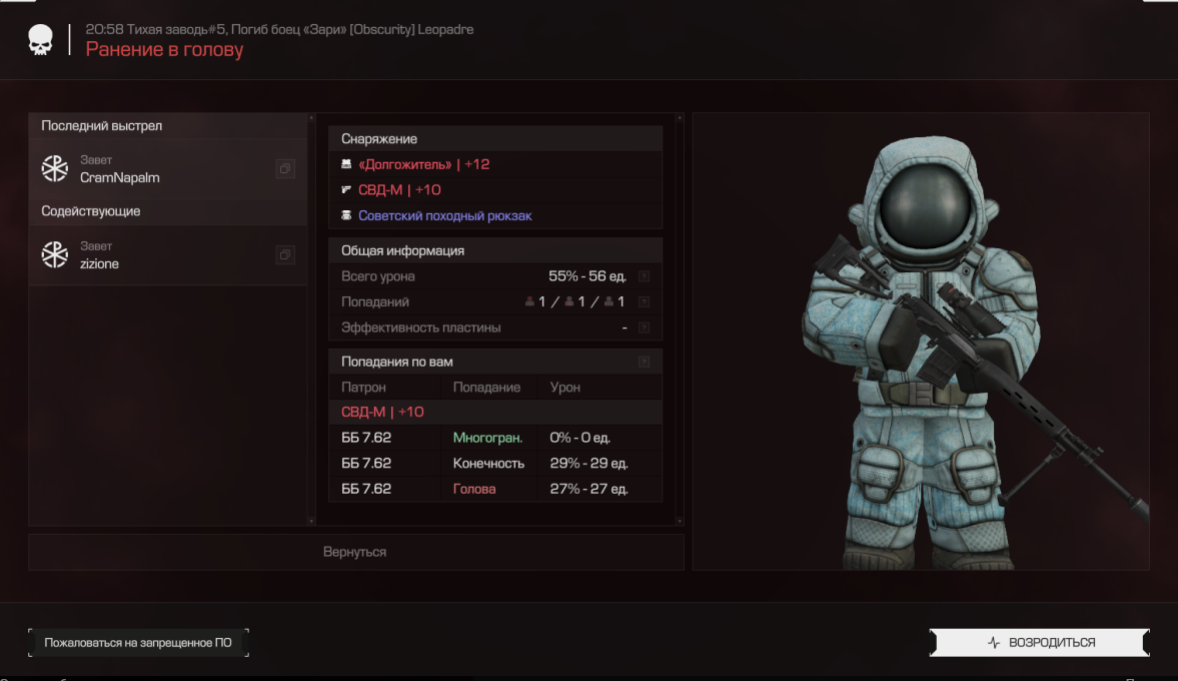The image size is (1178, 681).
Task: Click the down arrow of the killers list scrollbar
Action: (312, 520)
